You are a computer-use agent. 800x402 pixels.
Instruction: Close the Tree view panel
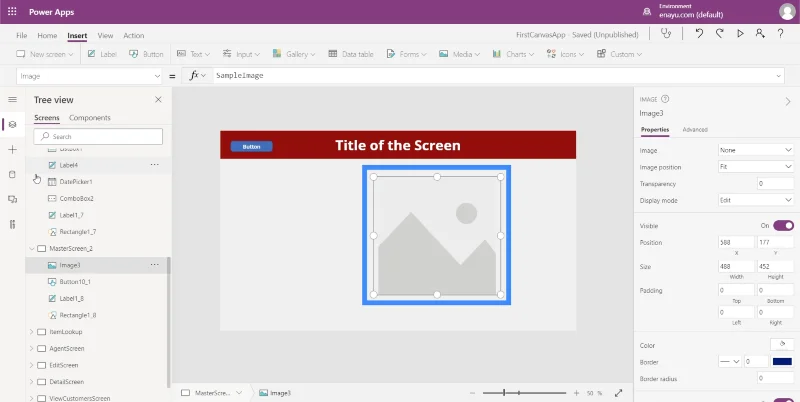tap(158, 99)
